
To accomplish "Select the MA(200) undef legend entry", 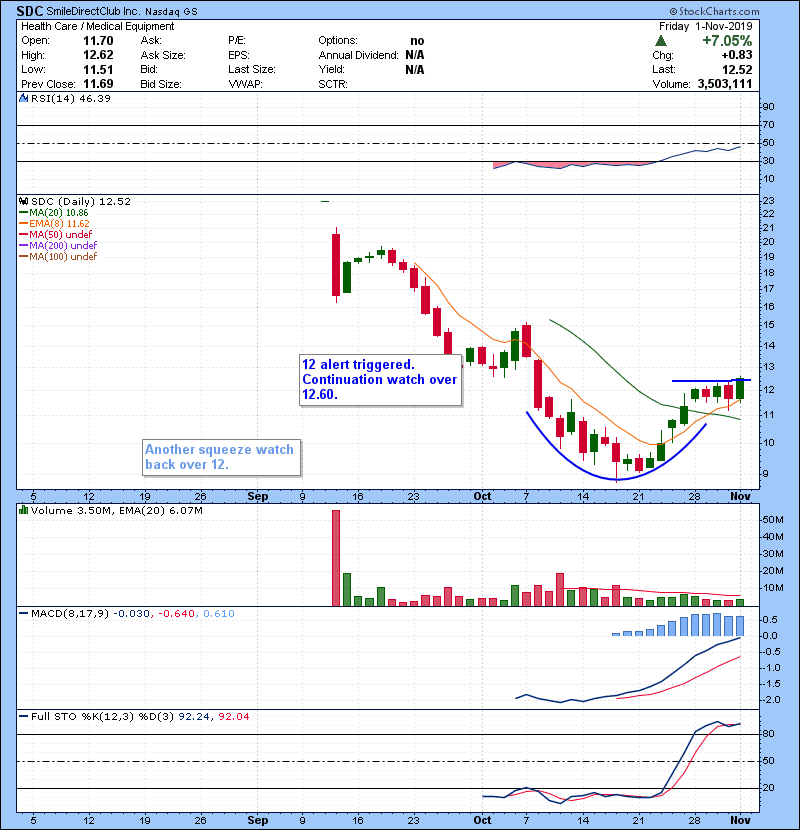I will (58, 246).
